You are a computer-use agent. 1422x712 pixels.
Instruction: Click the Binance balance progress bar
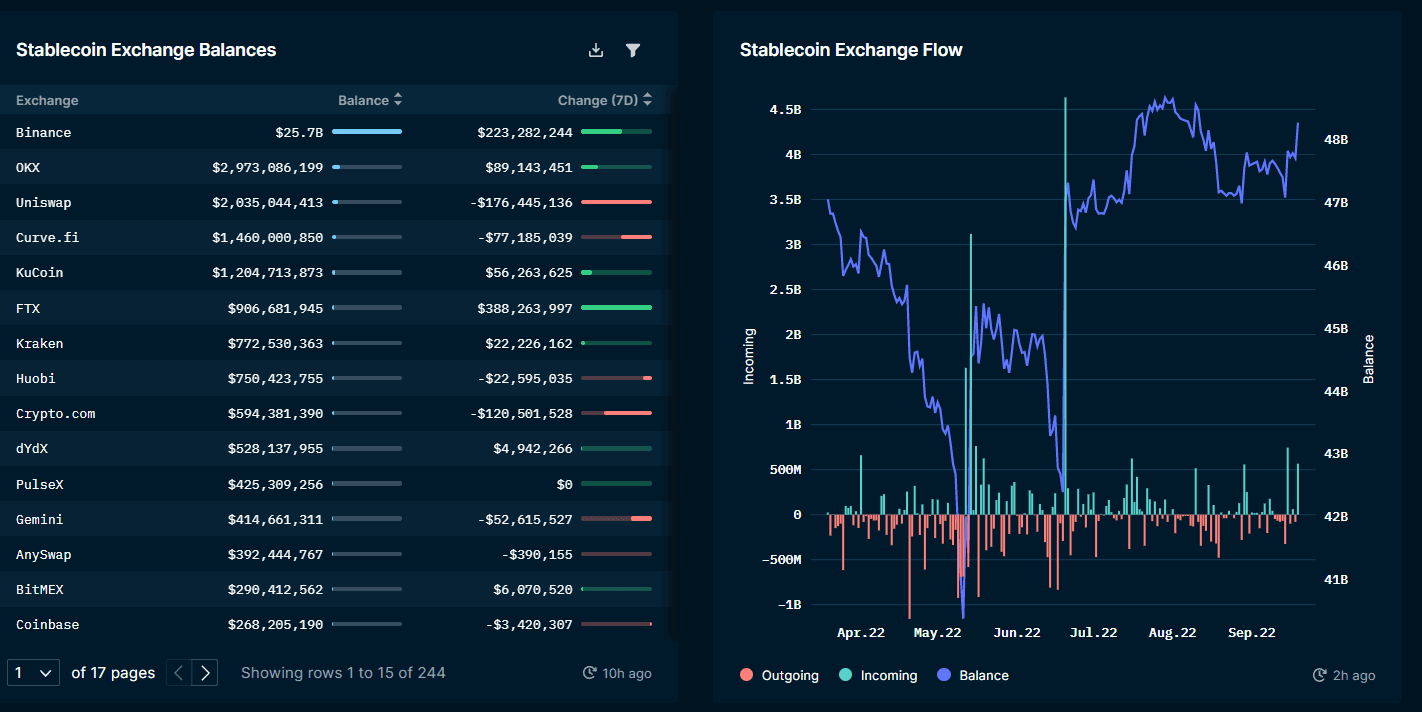pyautogui.click(x=367, y=132)
